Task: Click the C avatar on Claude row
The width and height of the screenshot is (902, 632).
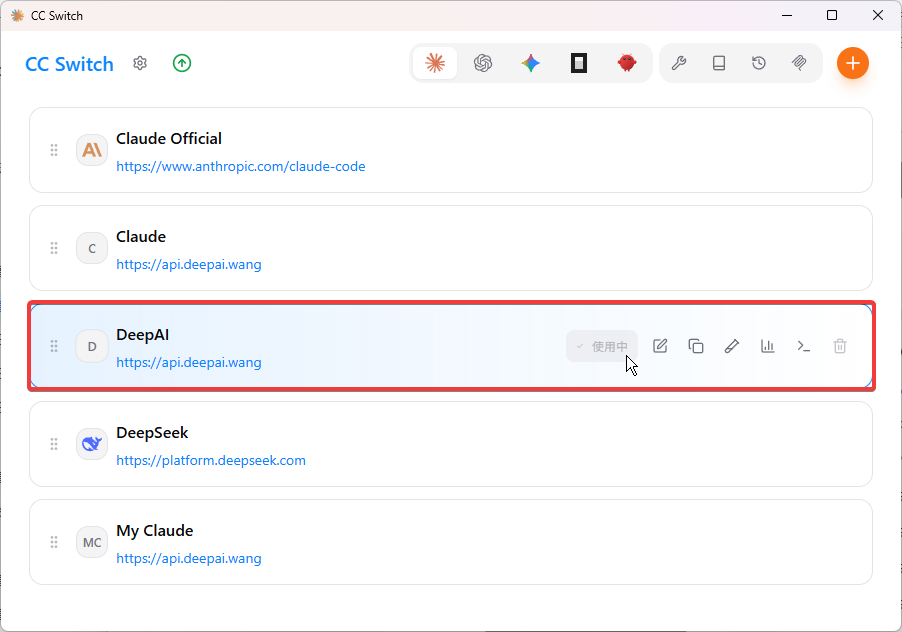Action: click(x=92, y=248)
